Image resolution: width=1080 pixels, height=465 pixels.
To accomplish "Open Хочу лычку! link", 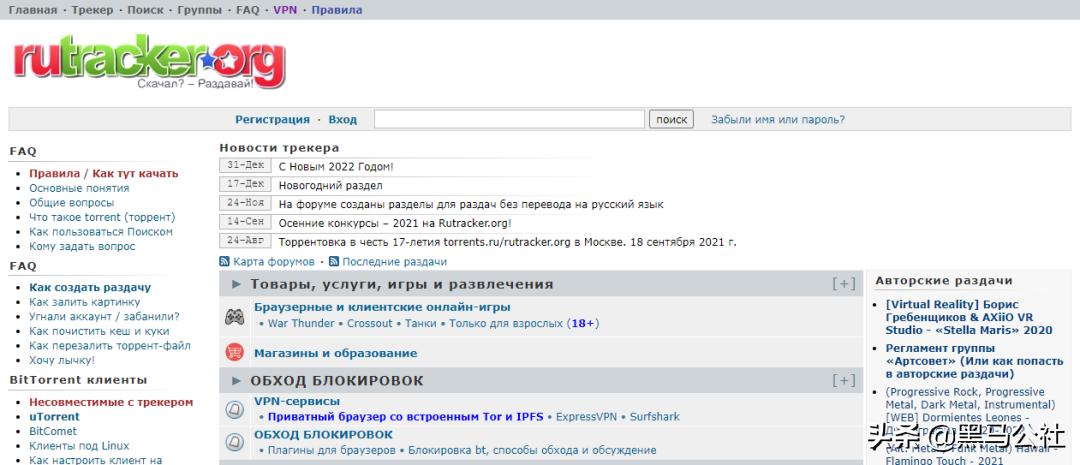I will [62, 360].
